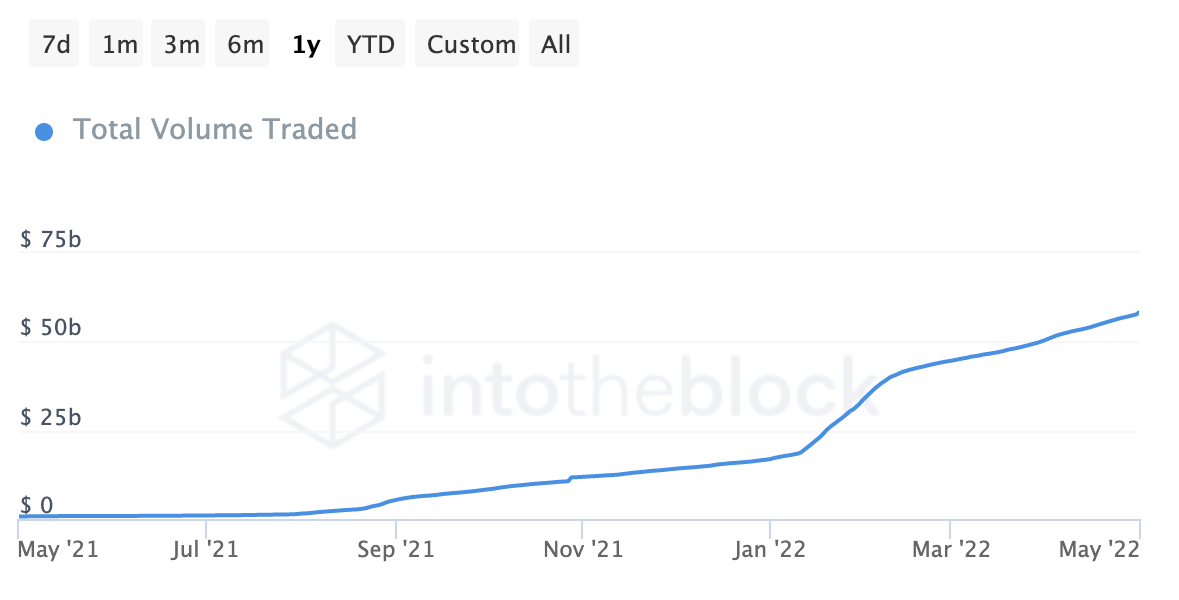Click the active 1y range
1179x600 pixels.
tap(306, 44)
